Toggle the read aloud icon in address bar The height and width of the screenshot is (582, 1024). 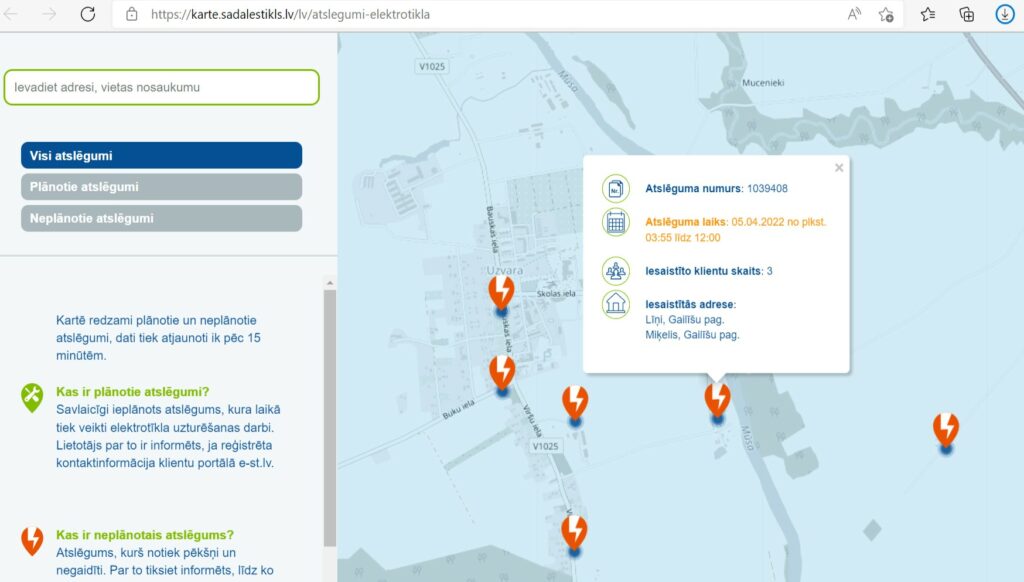854,14
